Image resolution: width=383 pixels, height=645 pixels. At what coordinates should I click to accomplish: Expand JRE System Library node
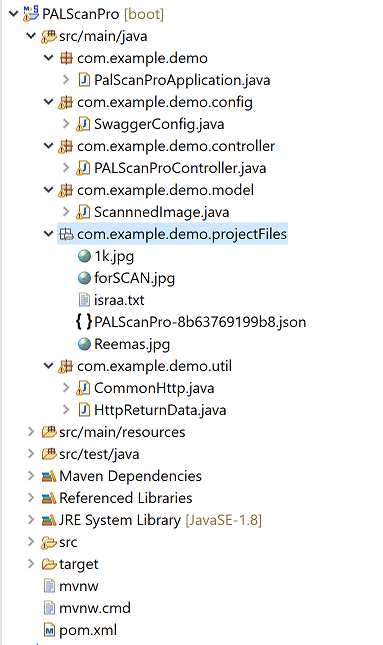[31, 520]
